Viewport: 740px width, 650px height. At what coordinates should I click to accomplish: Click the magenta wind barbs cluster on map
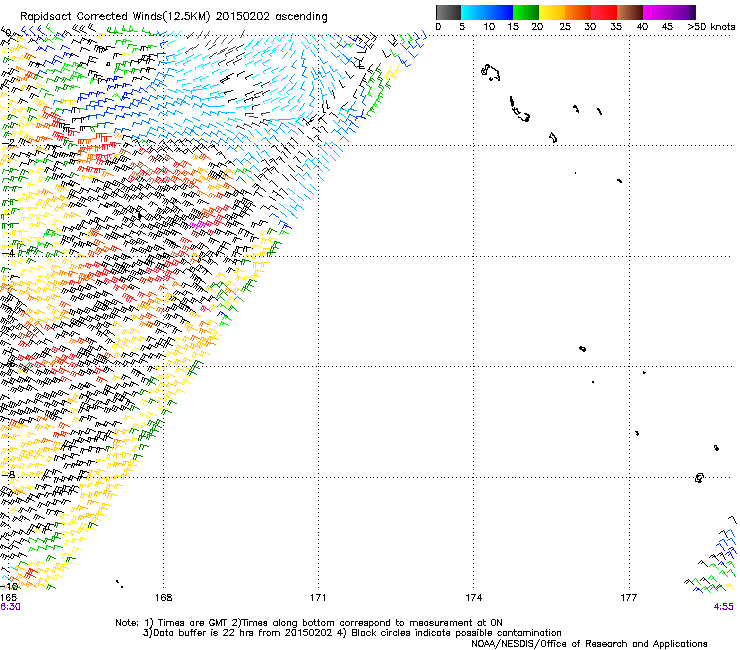(x=198, y=225)
